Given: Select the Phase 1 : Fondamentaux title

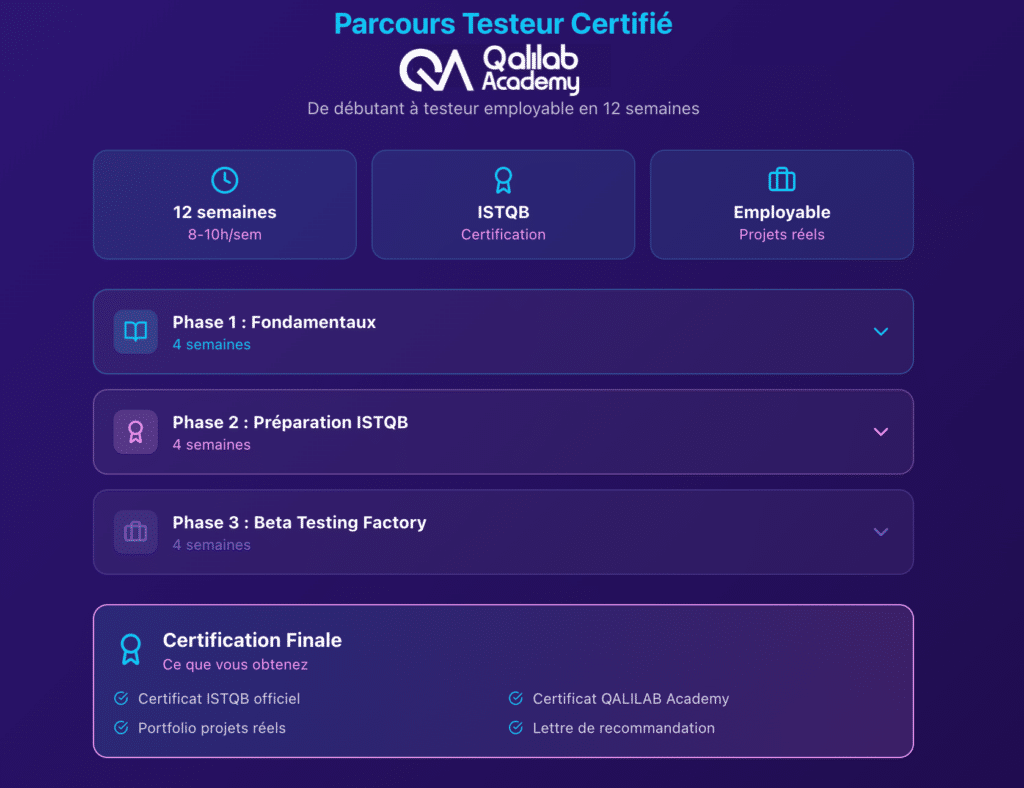Looking at the screenshot, I should [x=274, y=322].
